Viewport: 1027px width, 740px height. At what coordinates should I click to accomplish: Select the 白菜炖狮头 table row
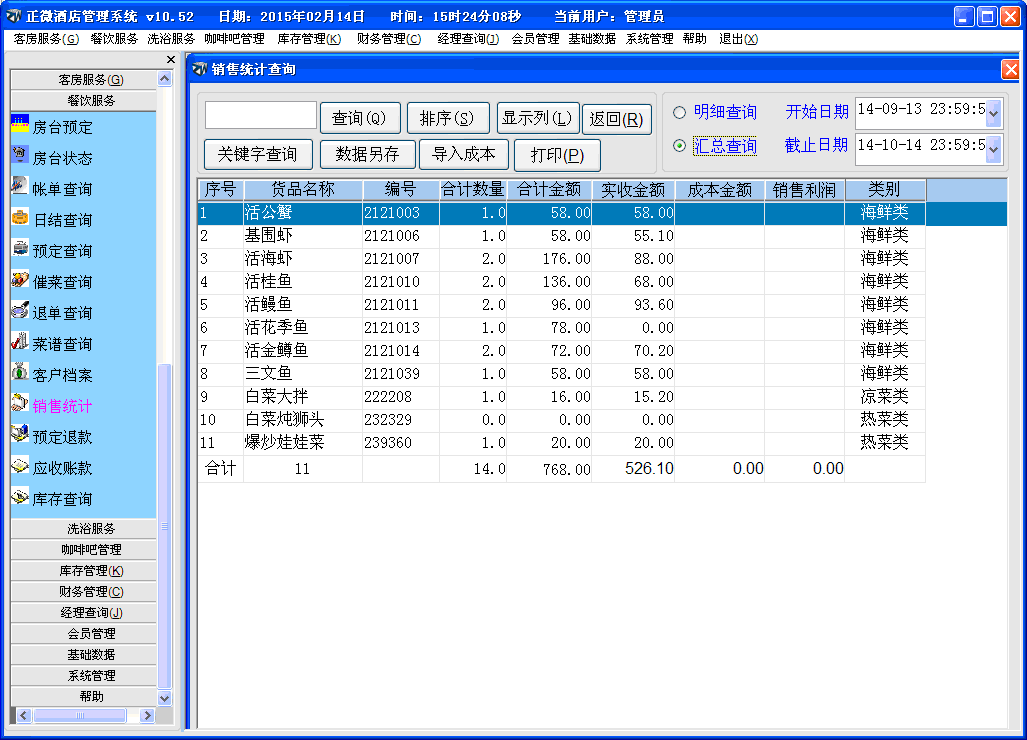tap(561, 420)
